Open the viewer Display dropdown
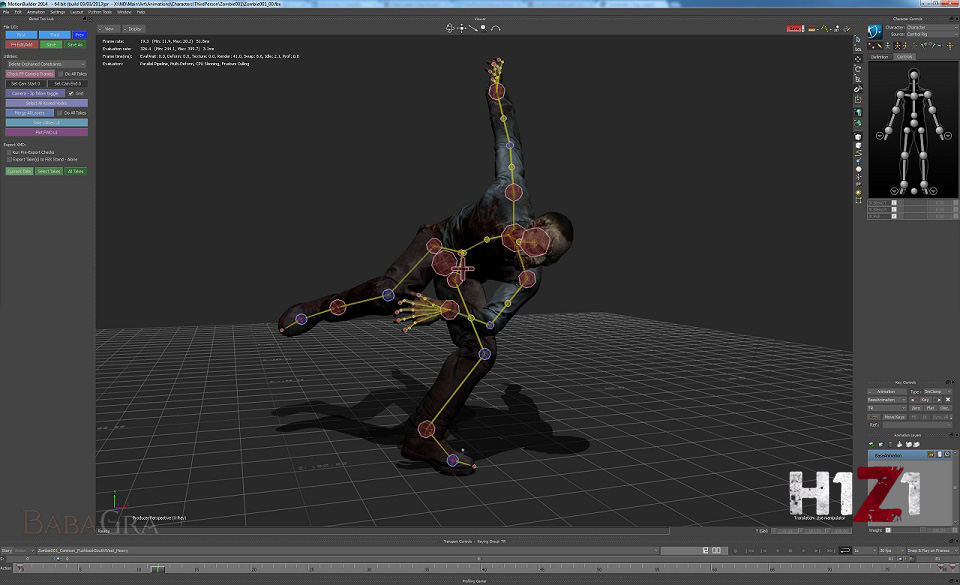The width and height of the screenshot is (960, 585). (133, 29)
